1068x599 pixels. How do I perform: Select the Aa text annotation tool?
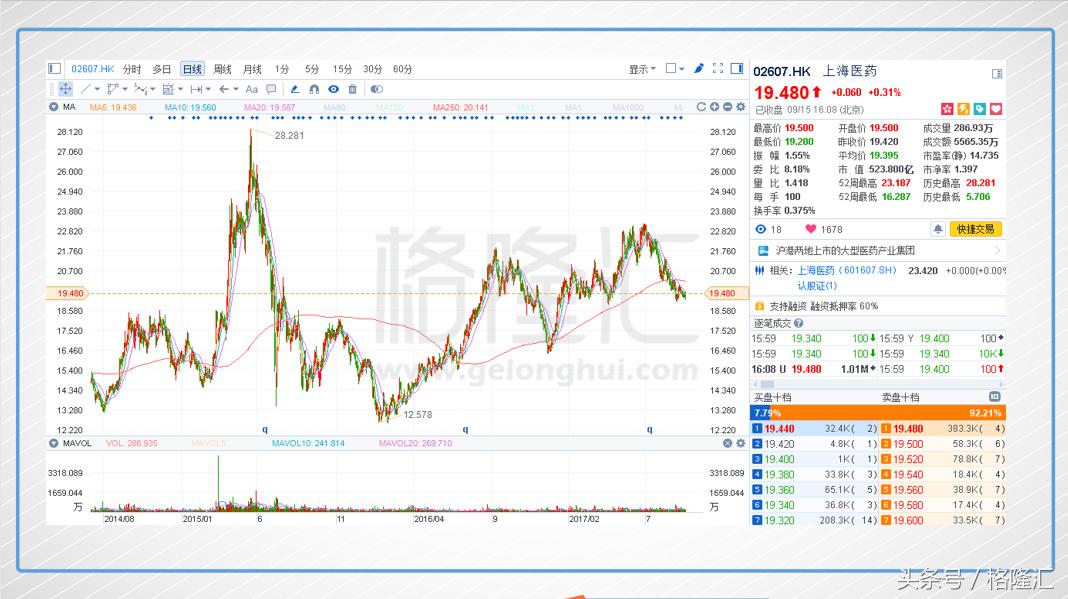point(251,89)
